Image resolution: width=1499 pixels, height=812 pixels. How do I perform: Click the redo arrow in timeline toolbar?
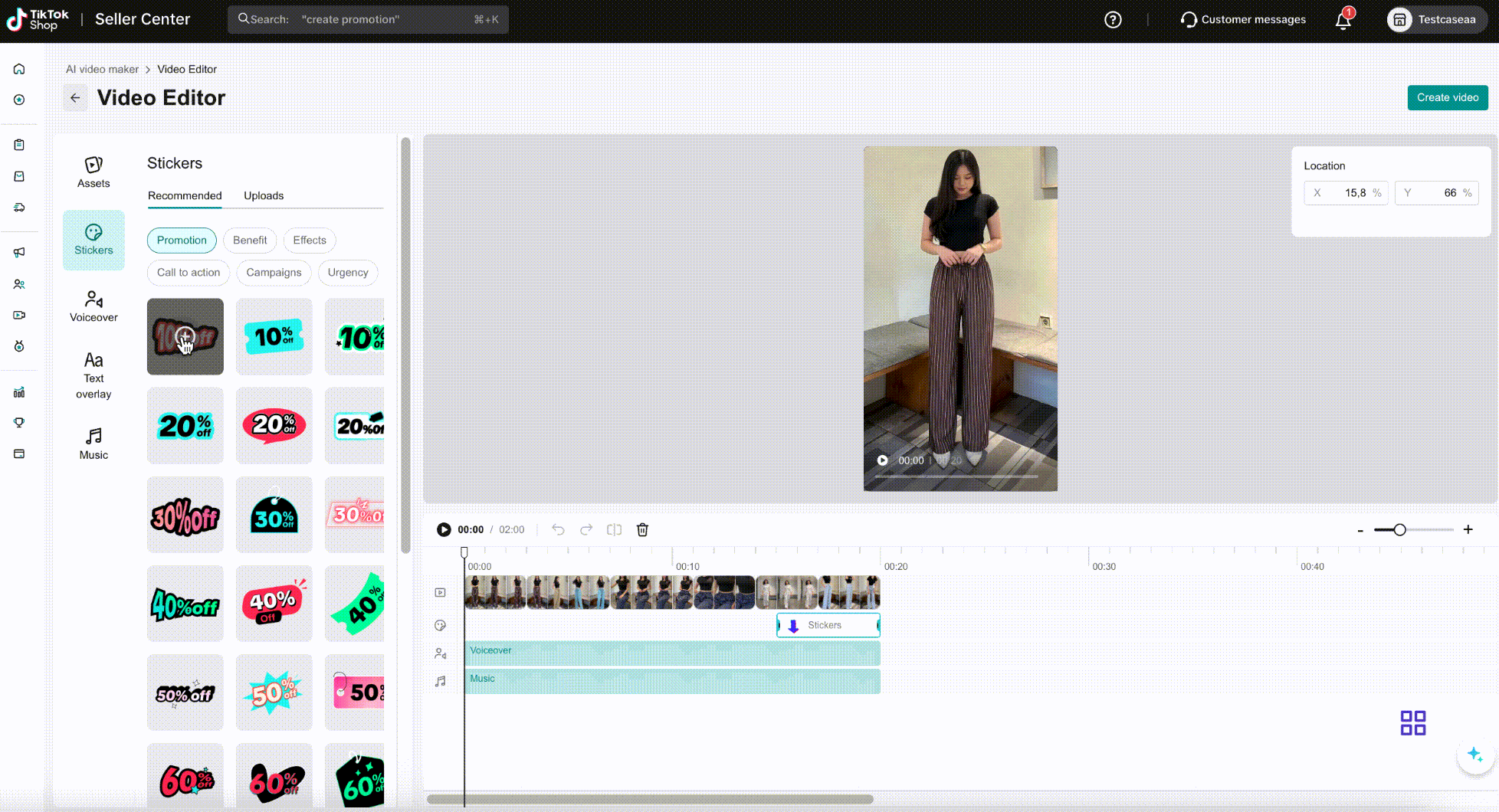point(586,529)
